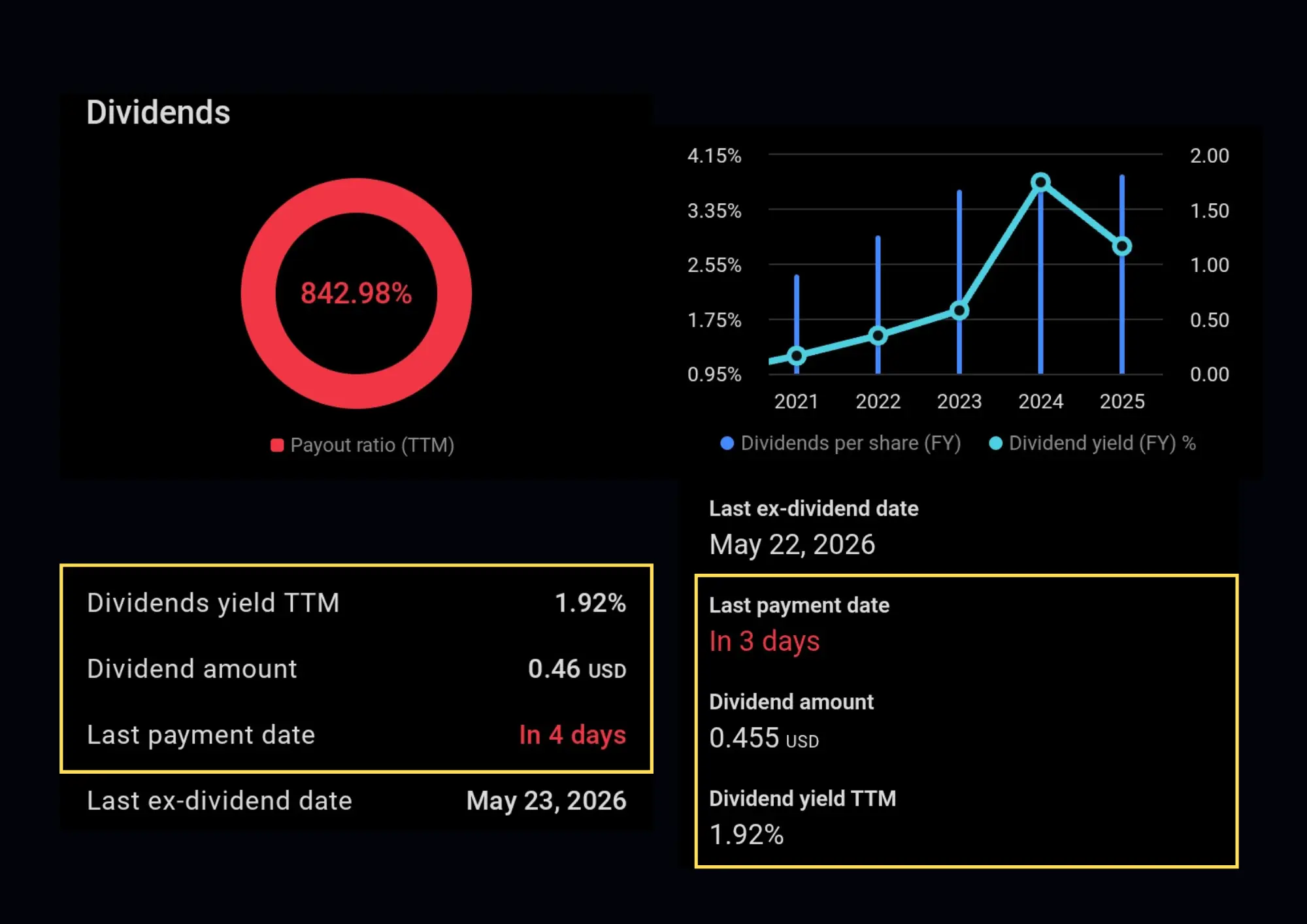Screen dimensions: 1307x924
Task: Click the 2022 year axis label
Action: [x=878, y=401]
